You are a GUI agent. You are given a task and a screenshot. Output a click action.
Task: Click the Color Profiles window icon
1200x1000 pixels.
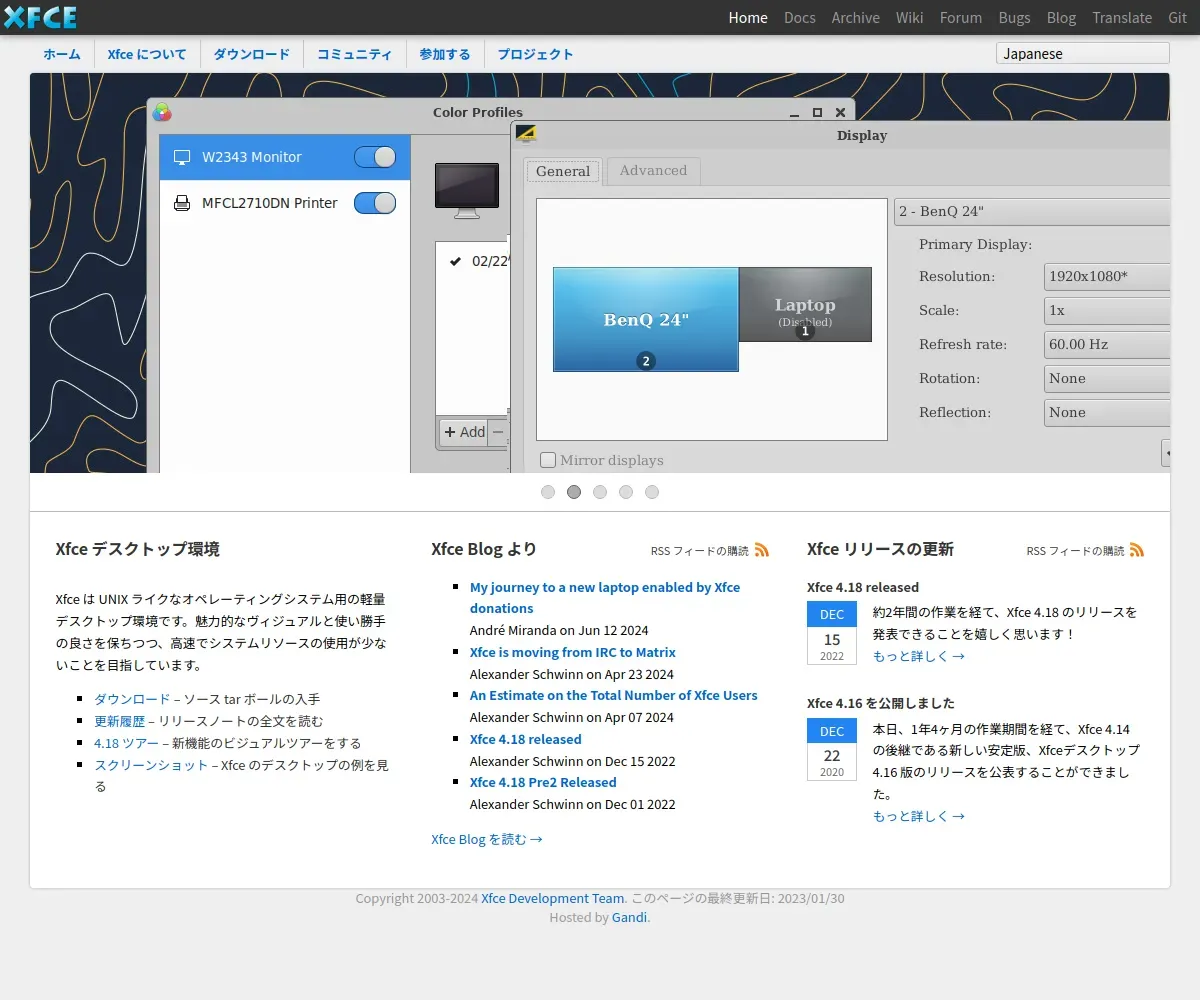coord(162,112)
